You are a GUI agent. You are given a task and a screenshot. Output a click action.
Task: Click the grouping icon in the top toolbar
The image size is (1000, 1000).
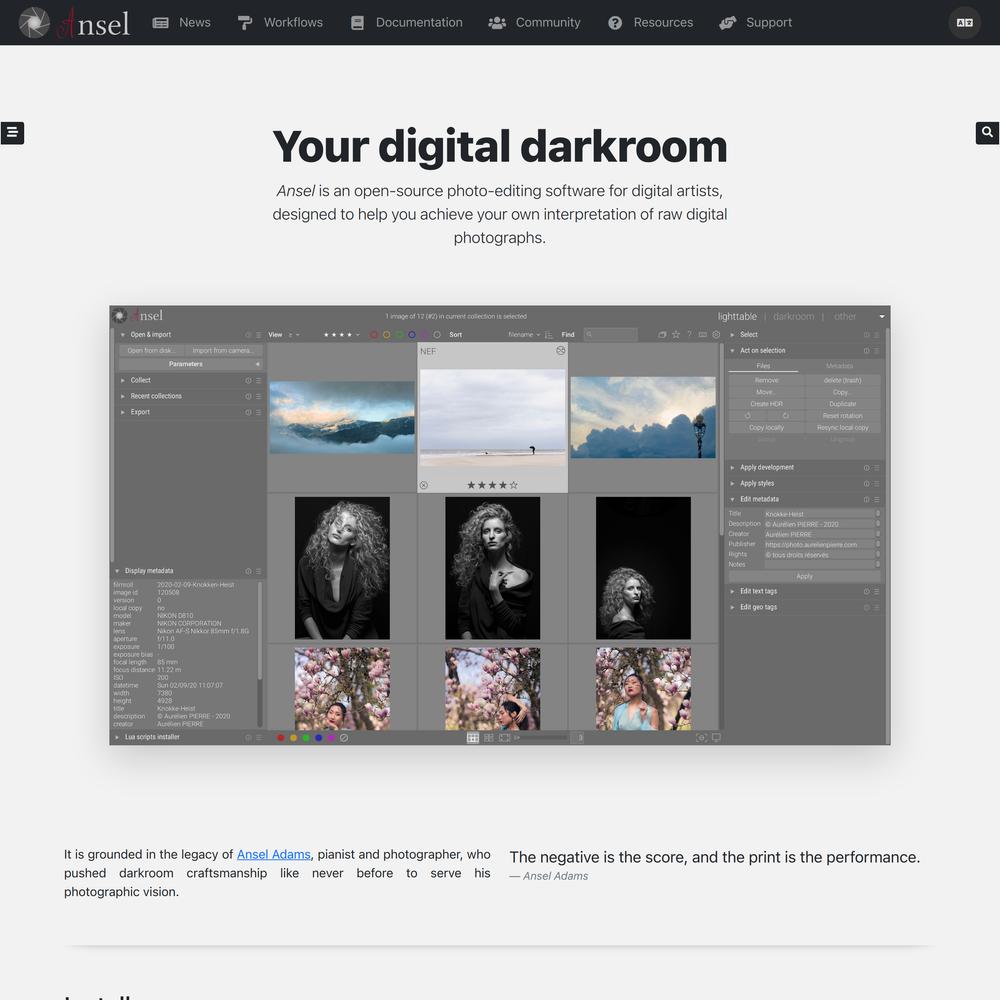663,334
